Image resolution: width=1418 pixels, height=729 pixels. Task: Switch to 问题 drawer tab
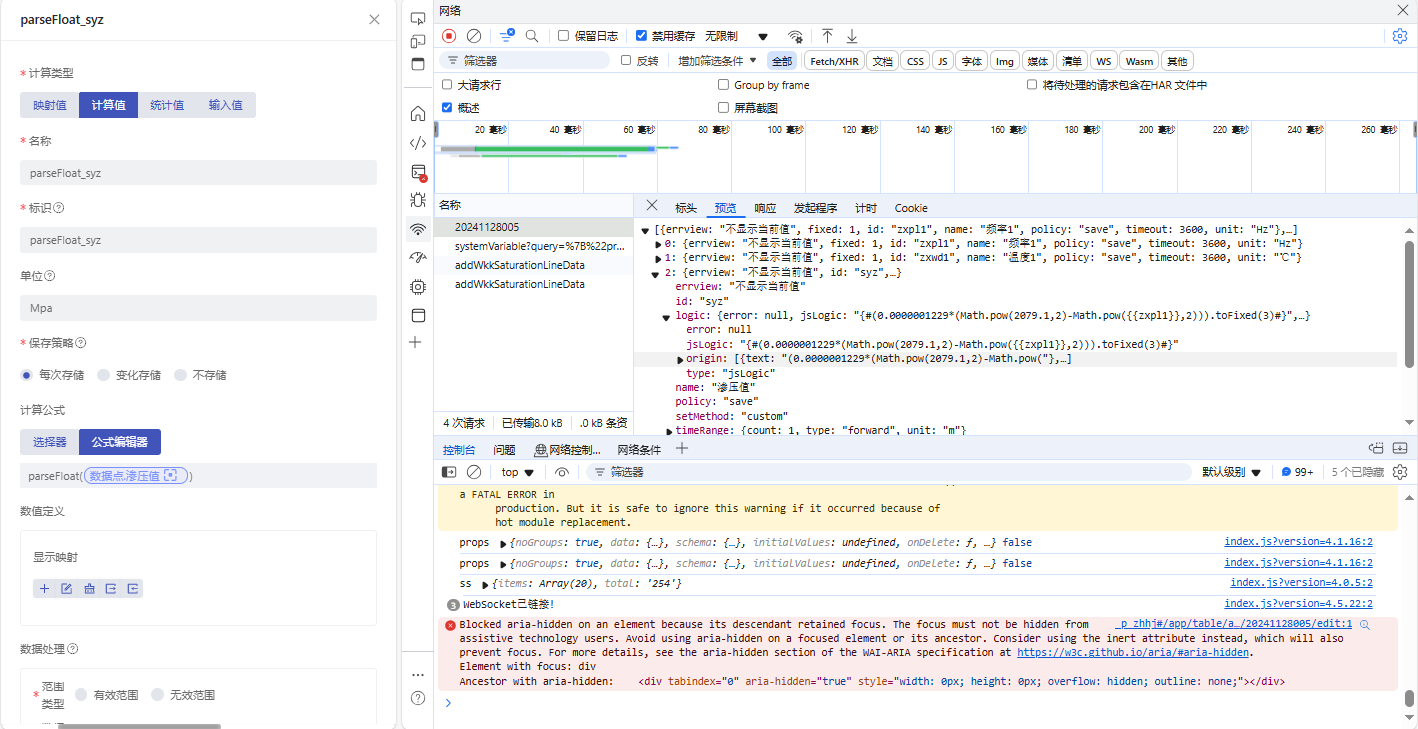pyautogui.click(x=504, y=450)
